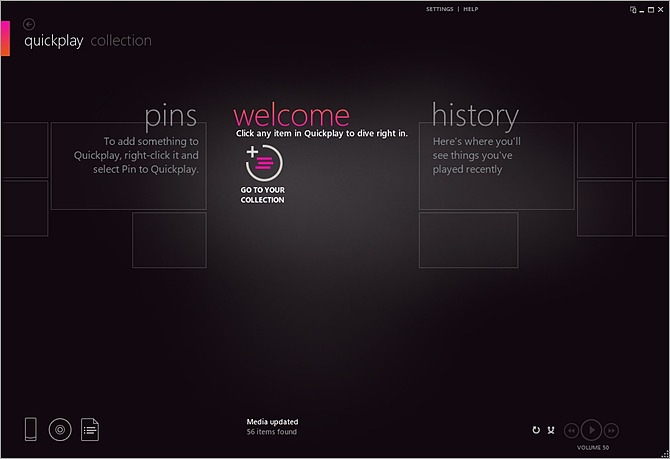Click the '56 items found' status
This screenshot has width=670, height=459.
[271, 432]
